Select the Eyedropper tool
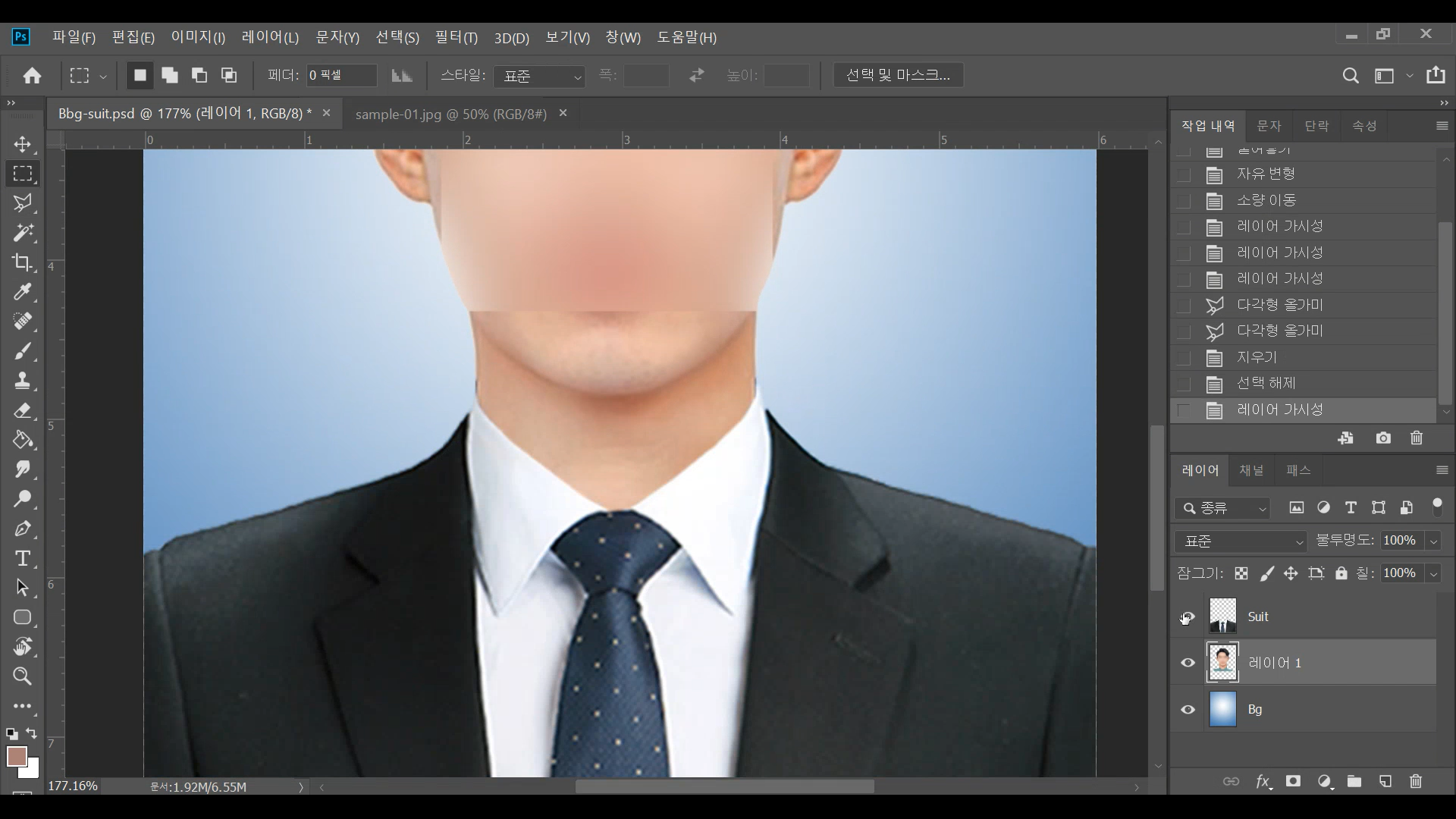Image resolution: width=1456 pixels, height=819 pixels. point(23,292)
